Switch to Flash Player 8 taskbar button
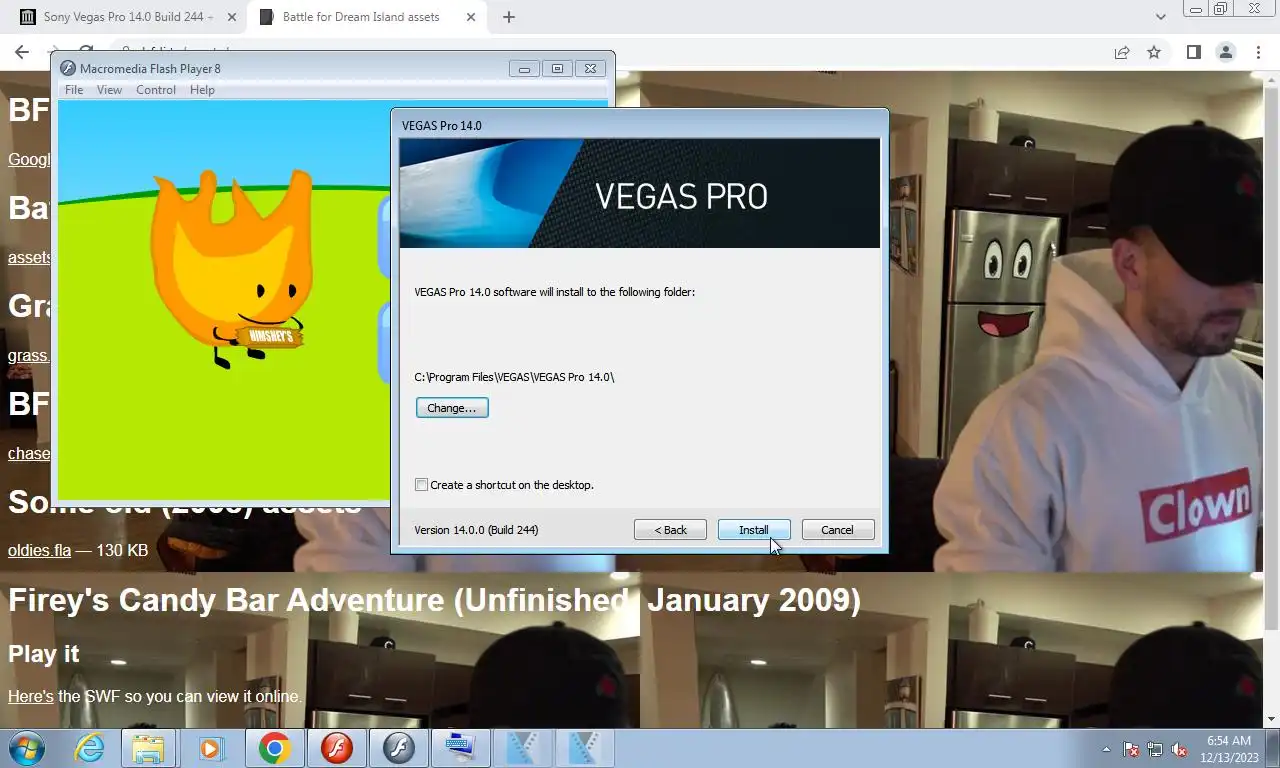Screen dimensions: 1280x768 coord(399,748)
